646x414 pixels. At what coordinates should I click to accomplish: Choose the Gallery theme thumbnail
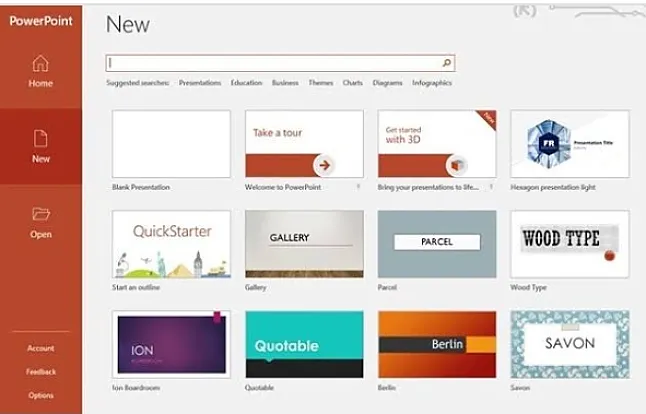(x=304, y=244)
